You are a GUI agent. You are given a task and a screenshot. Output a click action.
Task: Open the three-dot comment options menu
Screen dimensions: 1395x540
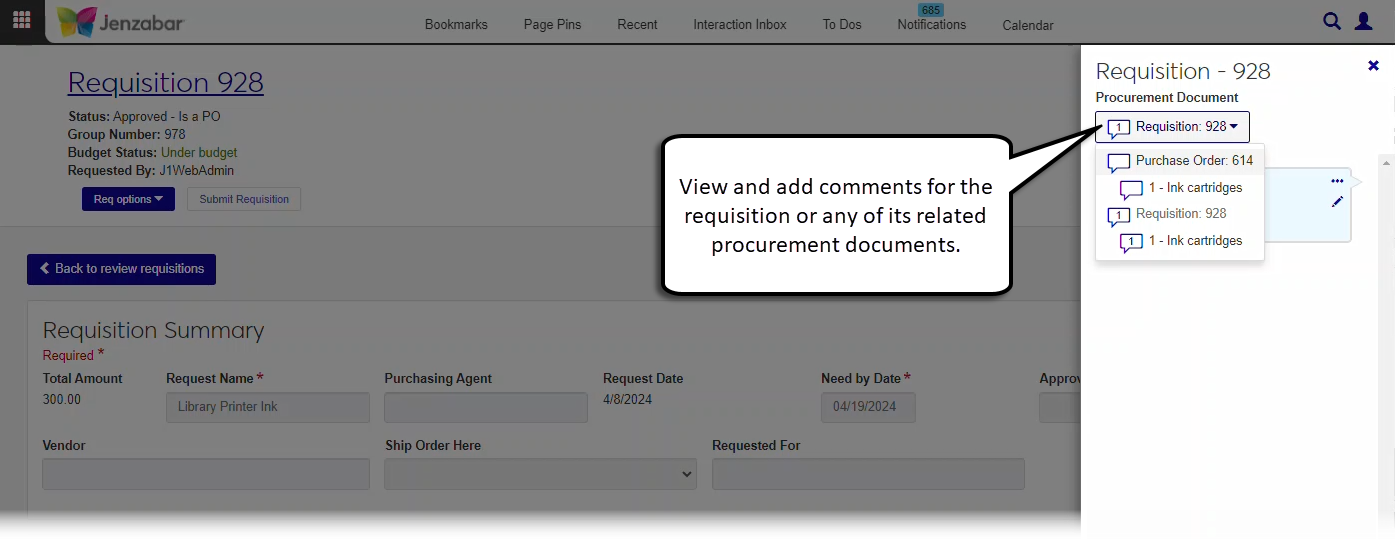(1337, 181)
